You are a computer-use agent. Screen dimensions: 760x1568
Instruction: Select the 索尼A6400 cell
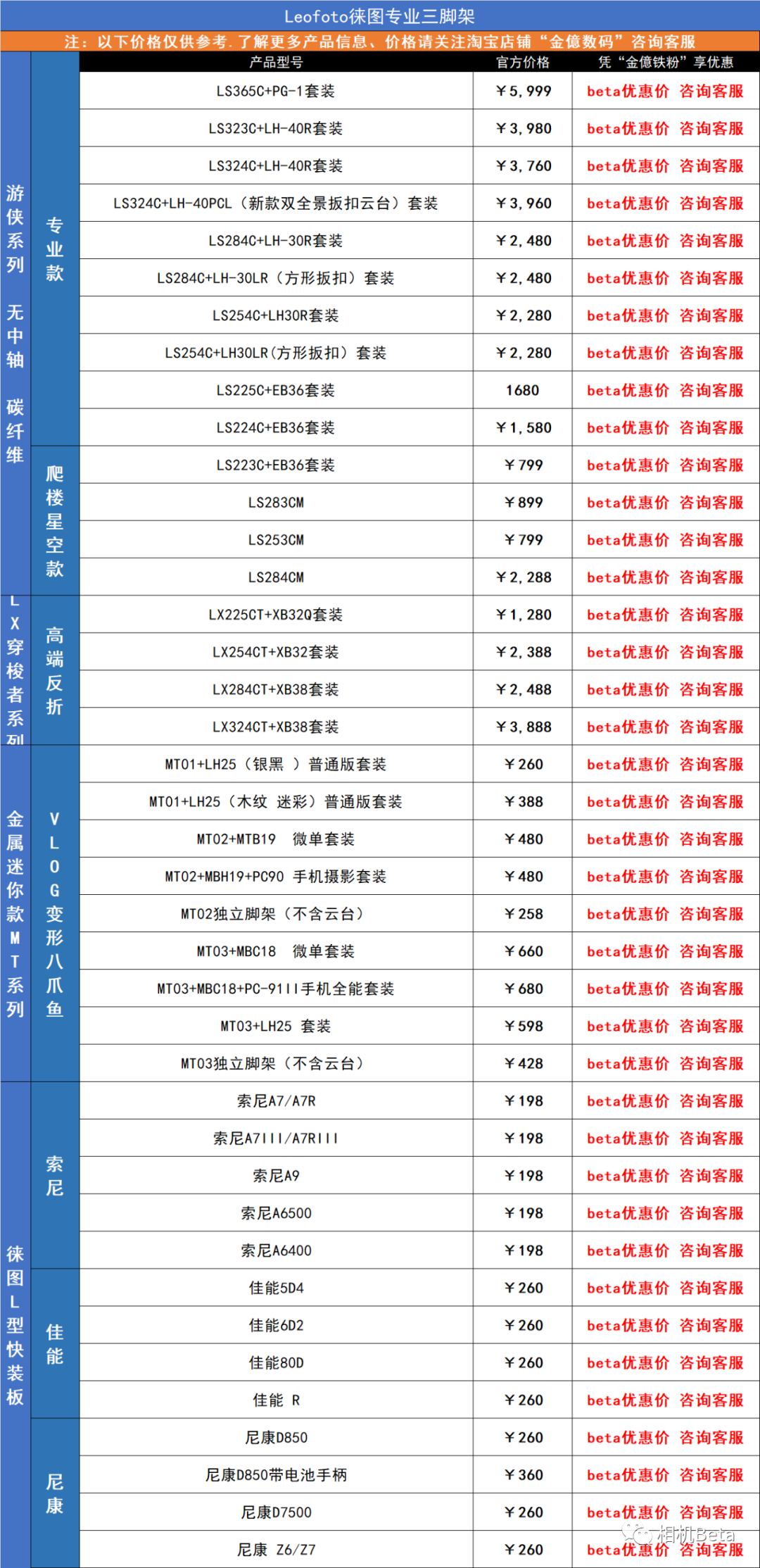(x=276, y=1249)
